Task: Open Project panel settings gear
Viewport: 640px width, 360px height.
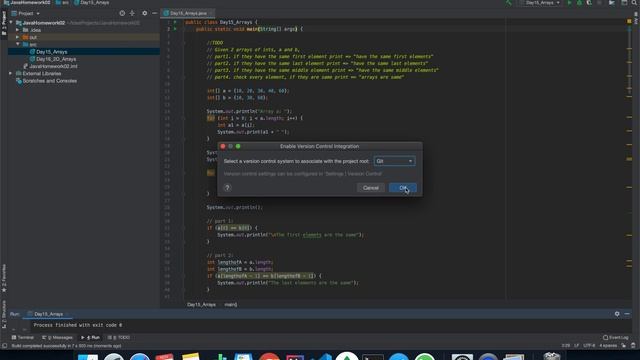Action: [x=144, y=13]
